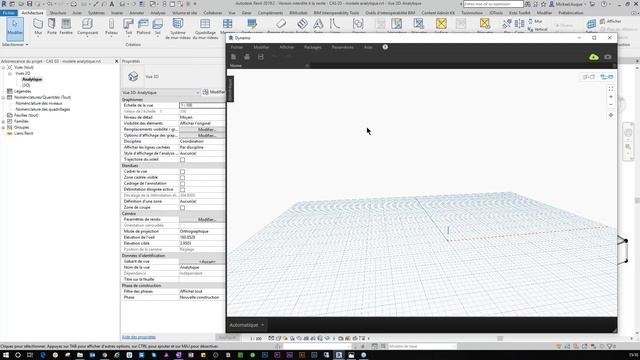Click Modifier button for Options d'affichage des graphismes

point(202,136)
